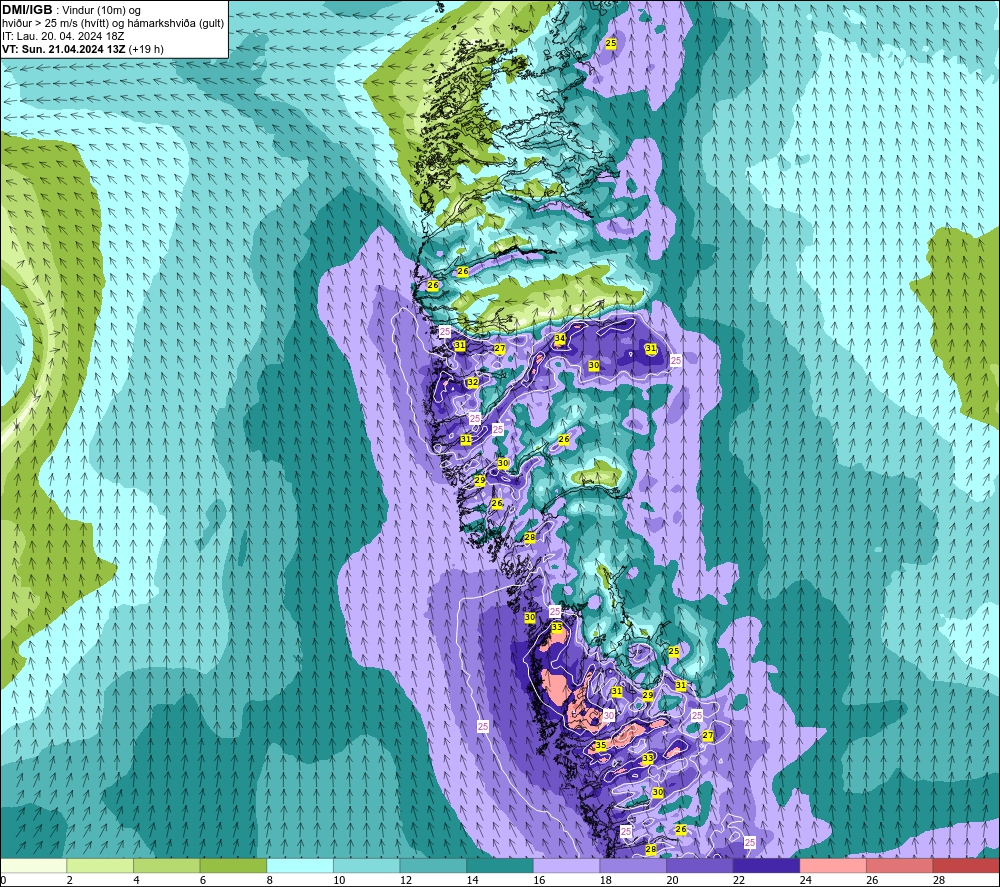Click the yellow '32' peak gust label
1000x887 pixels.
[x=473, y=383]
